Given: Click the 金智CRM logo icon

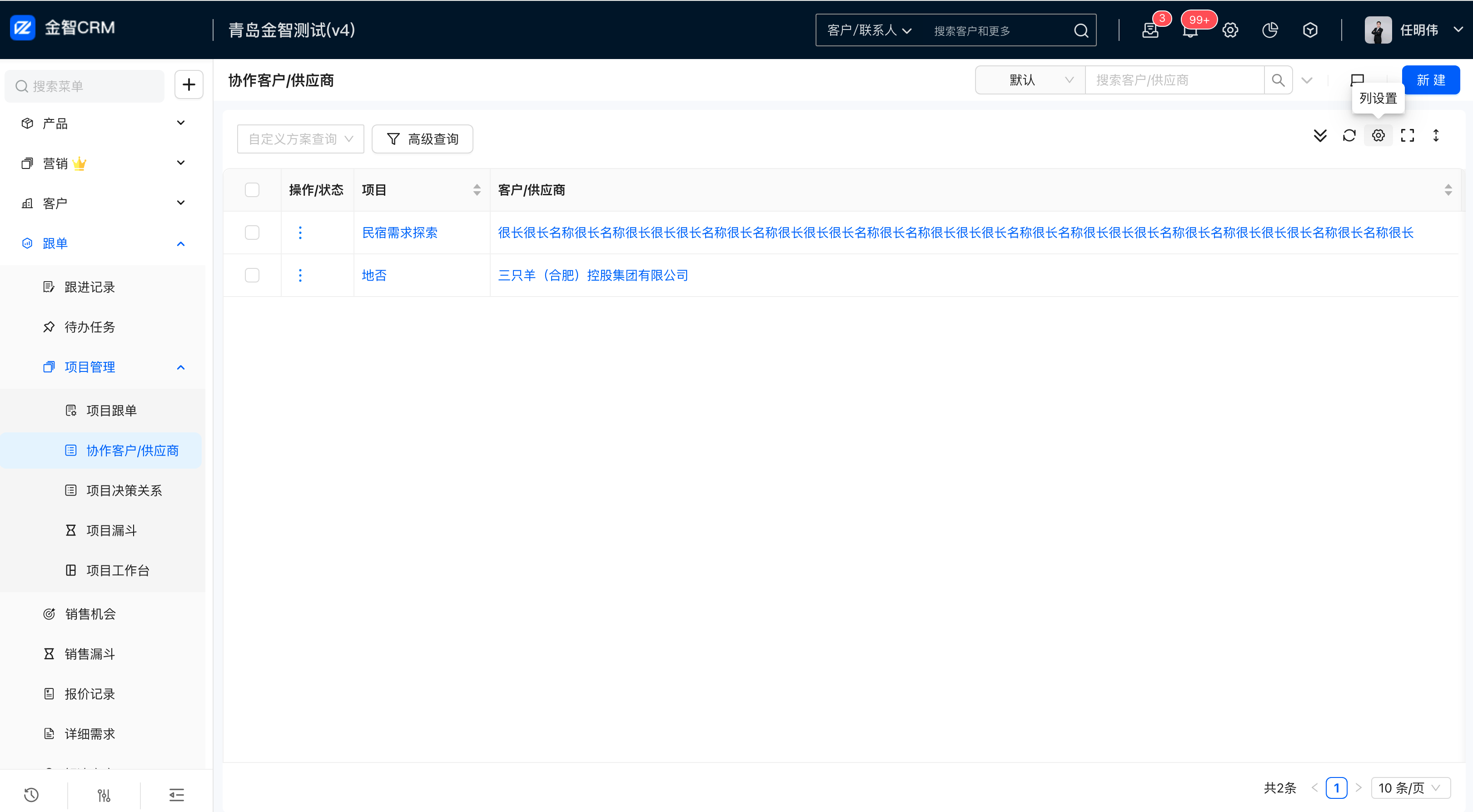Looking at the screenshot, I should pyautogui.click(x=23, y=27).
